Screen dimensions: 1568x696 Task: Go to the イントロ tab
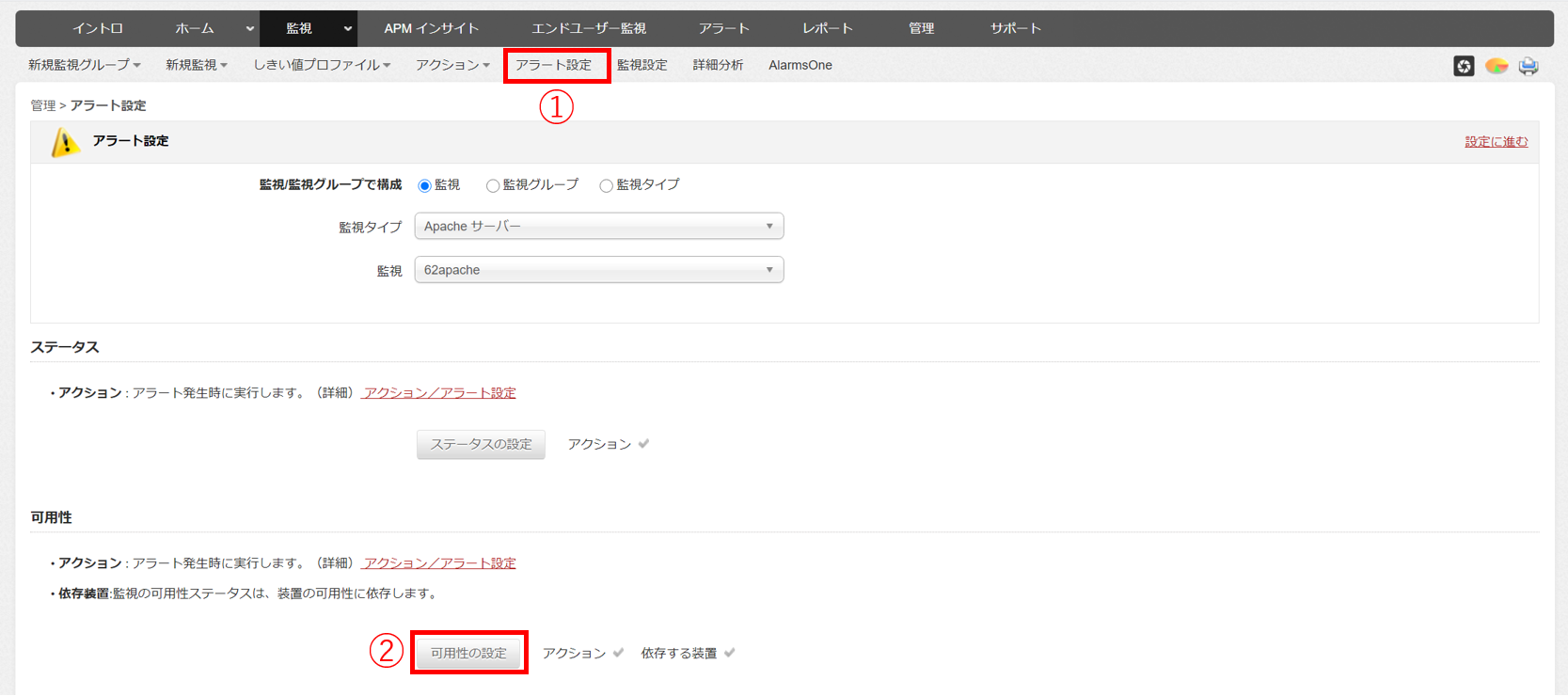pyautogui.click(x=98, y=28)
